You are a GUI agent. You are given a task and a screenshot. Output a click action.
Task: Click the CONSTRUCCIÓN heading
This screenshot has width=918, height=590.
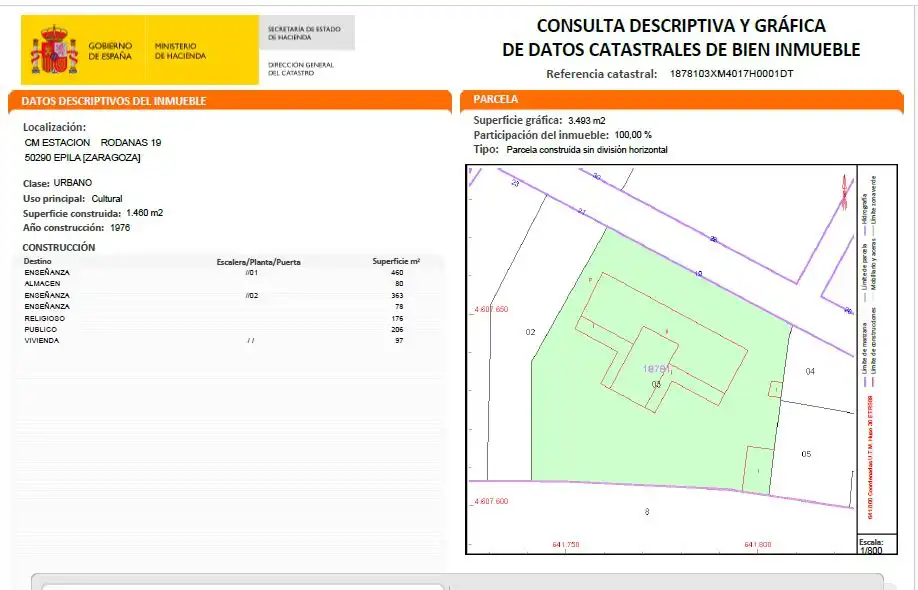pos(59,247)
